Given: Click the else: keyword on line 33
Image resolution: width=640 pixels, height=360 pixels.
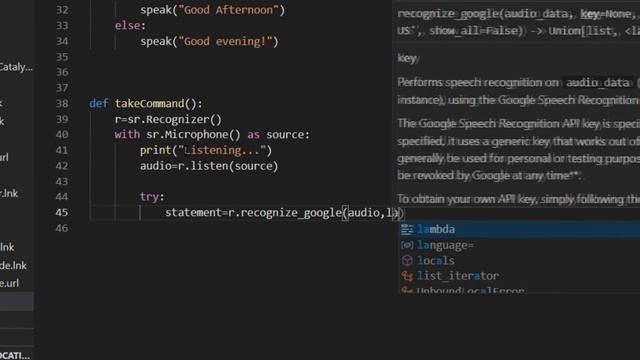Looking at the screenshot, I should click(130, 26).
